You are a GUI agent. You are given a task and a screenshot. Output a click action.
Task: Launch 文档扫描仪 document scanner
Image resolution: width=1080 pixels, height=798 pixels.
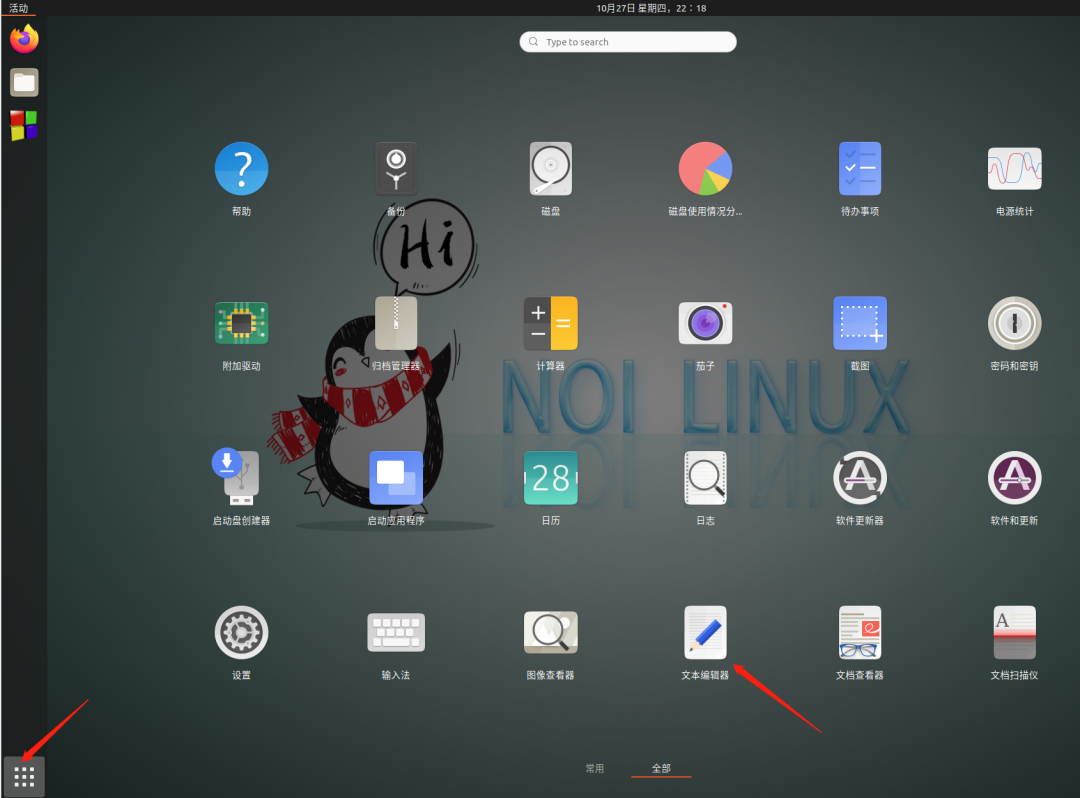click(1015, 632)
